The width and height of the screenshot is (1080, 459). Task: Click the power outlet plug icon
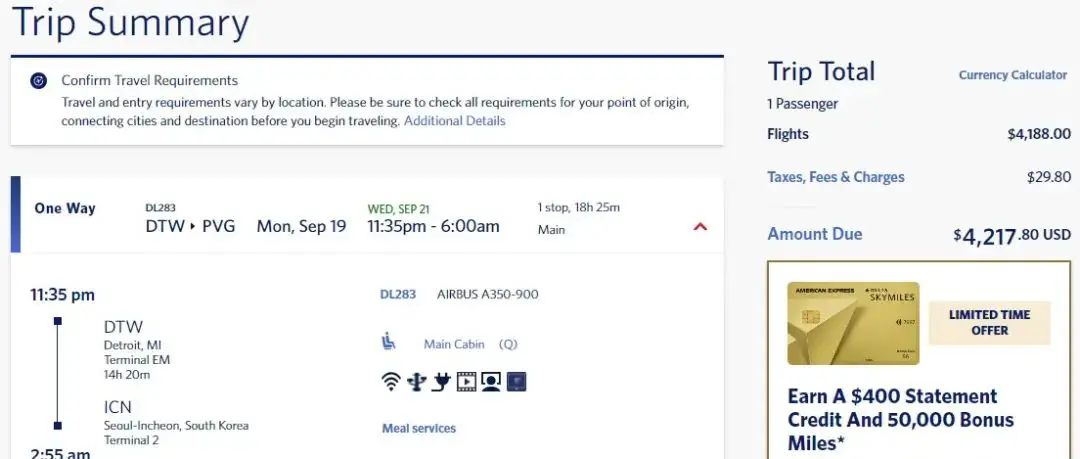pos(441,381)
